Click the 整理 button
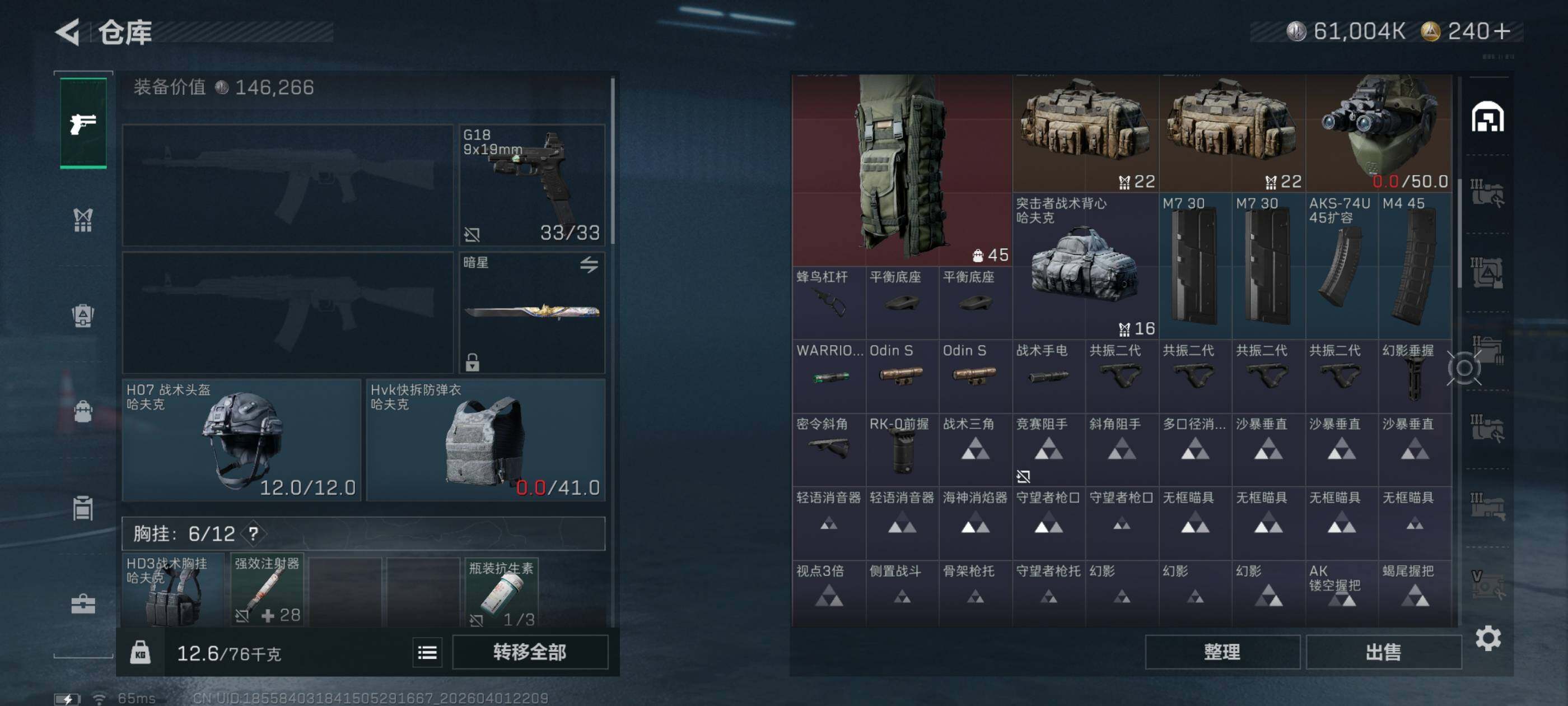Viewport: 1568px width, 706px height. coord(1222,652)
